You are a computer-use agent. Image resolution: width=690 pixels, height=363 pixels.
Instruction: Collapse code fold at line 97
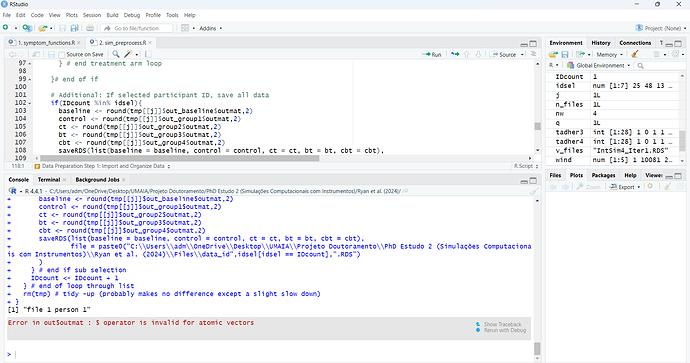(30, 63)
